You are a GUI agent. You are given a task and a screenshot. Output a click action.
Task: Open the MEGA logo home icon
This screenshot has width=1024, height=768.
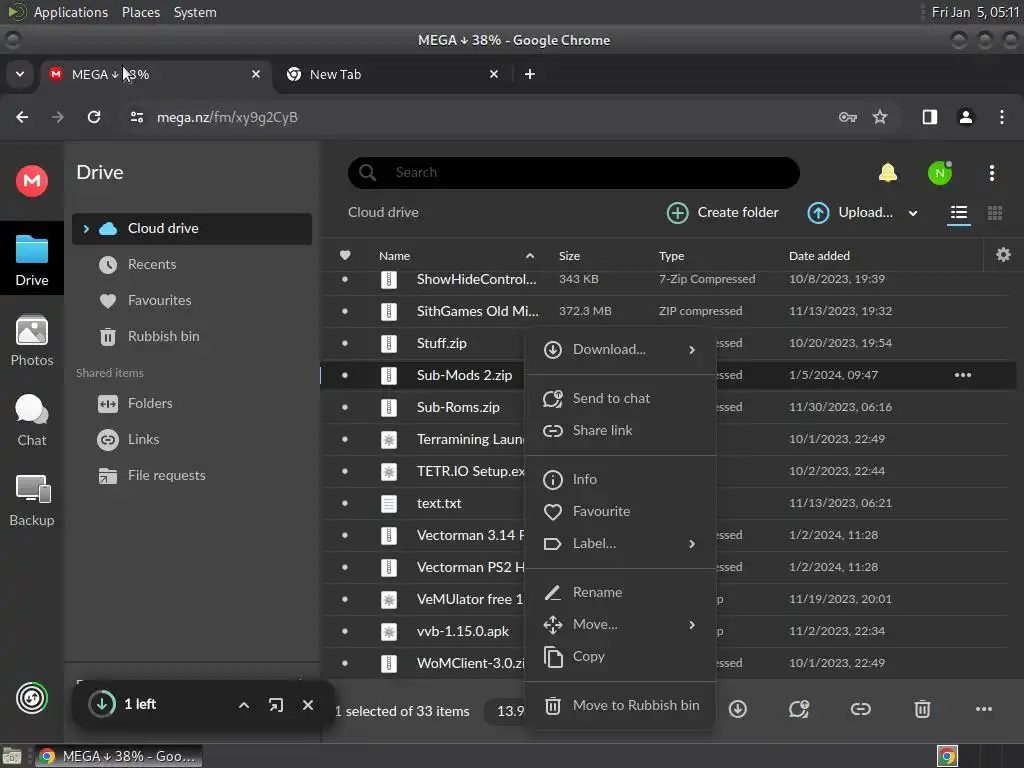pyautogui.click(x=32, y=181)
